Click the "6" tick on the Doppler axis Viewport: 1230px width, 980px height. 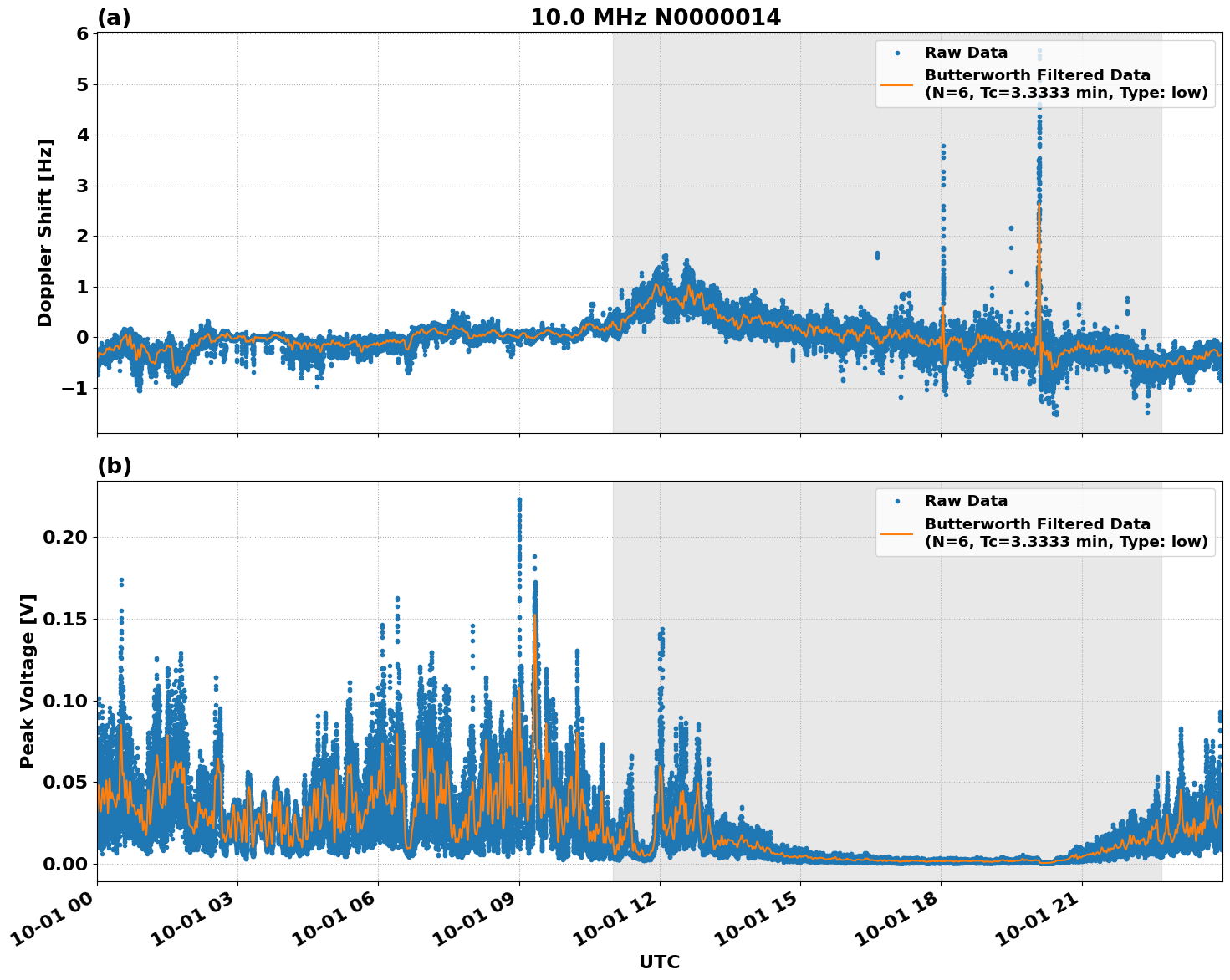82,34
